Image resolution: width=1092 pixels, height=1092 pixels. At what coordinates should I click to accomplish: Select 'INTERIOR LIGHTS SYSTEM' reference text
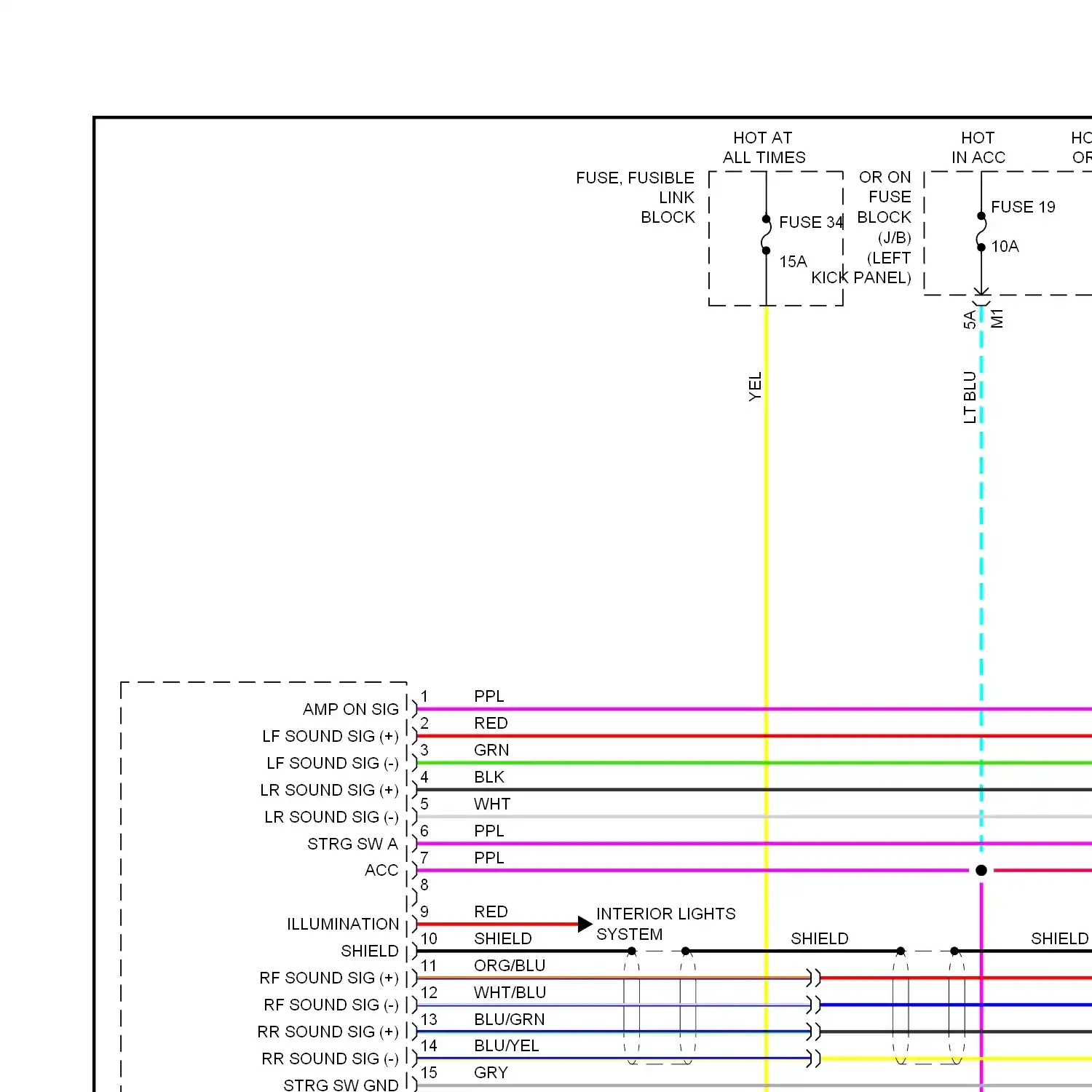665,924
